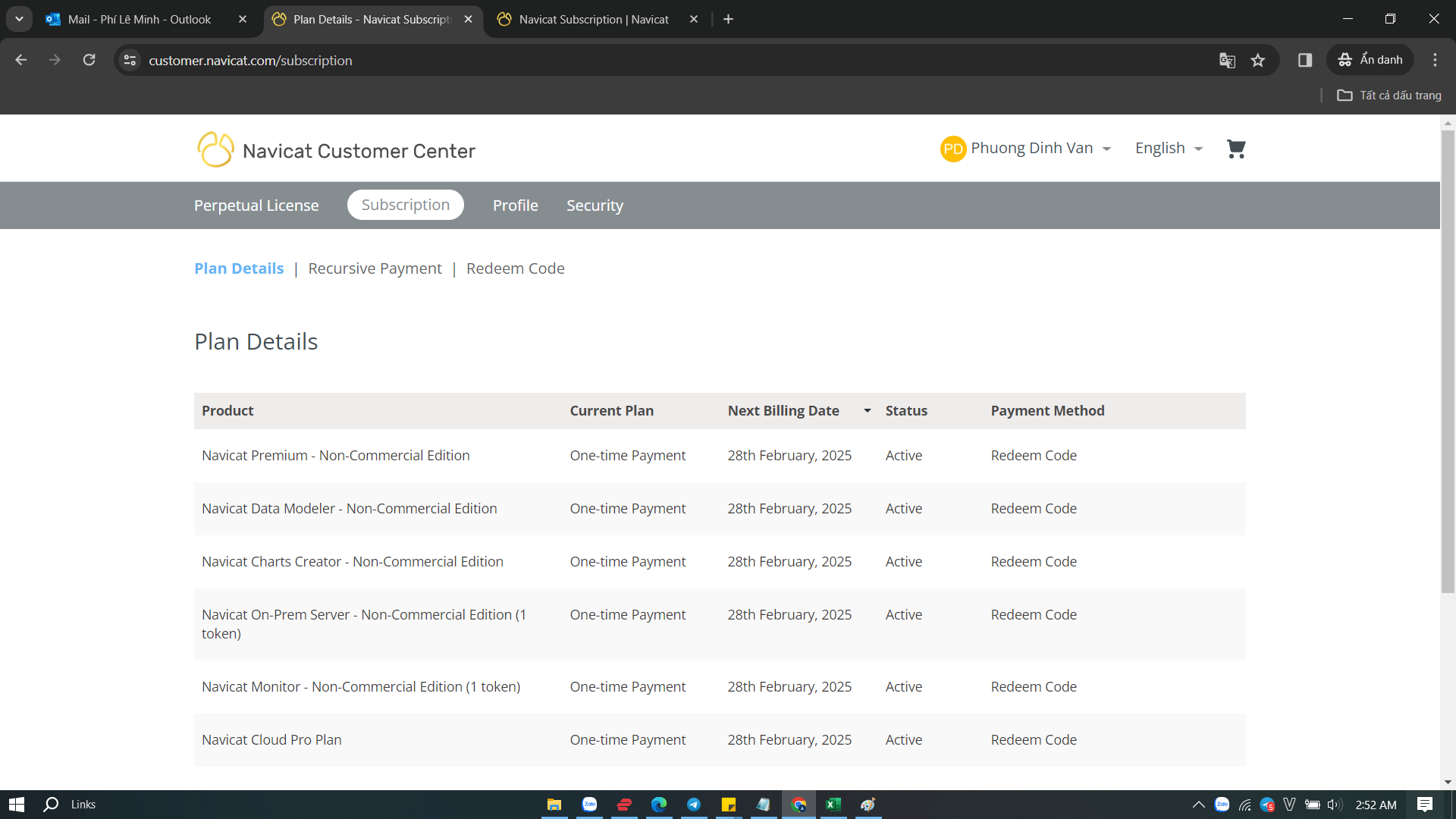Select the Subscription nav item
This screenshot has height=819, width=1456.
[x=406, y=205]
